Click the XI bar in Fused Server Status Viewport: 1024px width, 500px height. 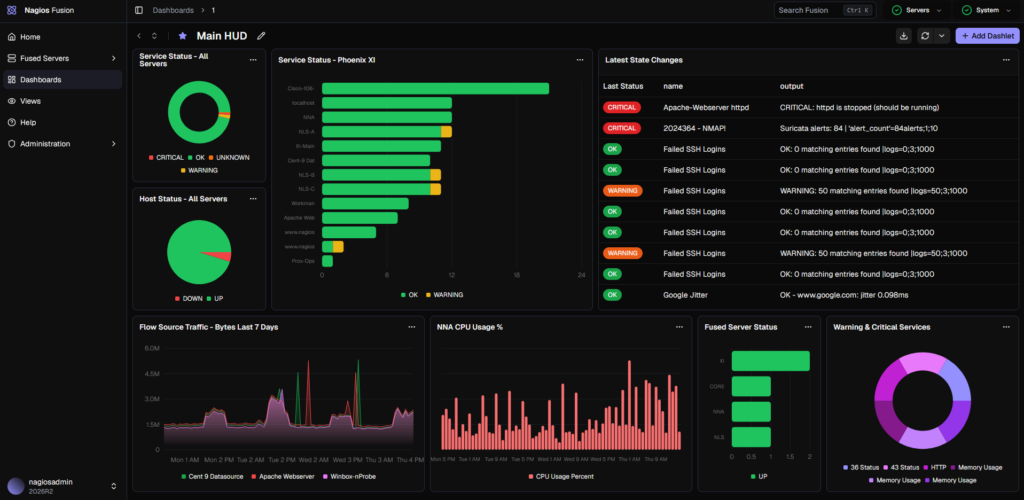(x=771, y=360)
